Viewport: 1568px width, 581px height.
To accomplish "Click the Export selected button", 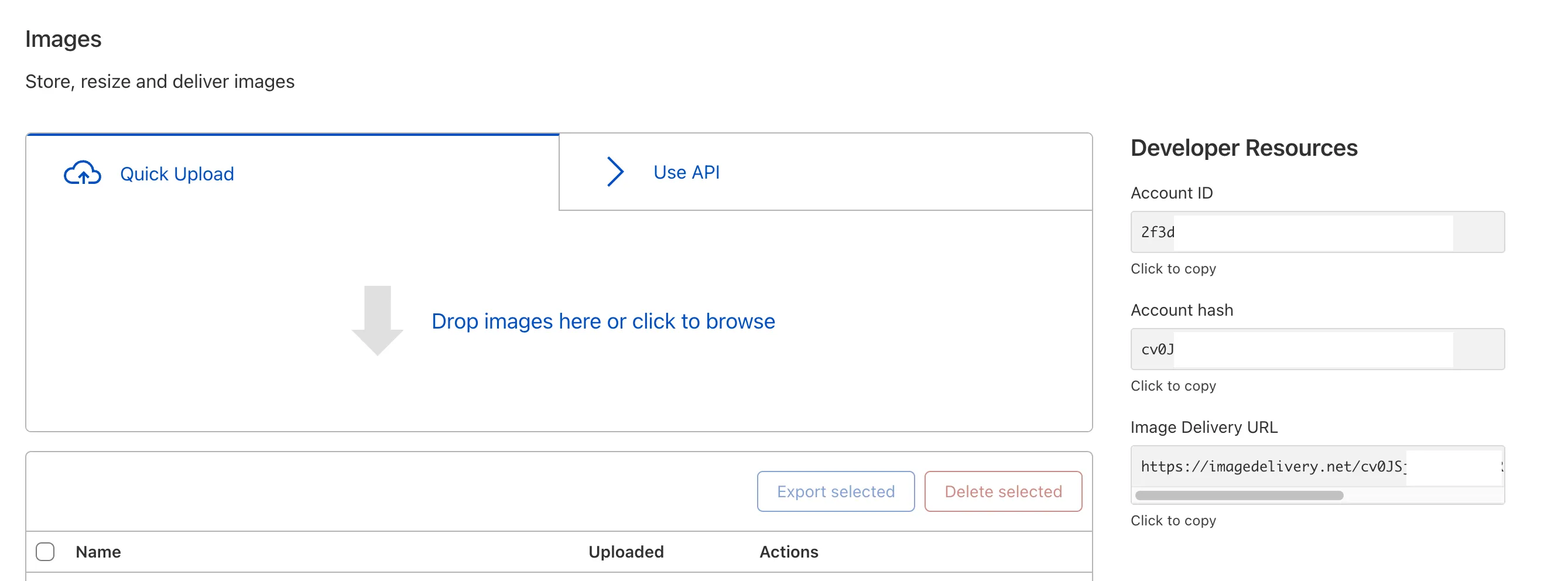I will 835,491.
